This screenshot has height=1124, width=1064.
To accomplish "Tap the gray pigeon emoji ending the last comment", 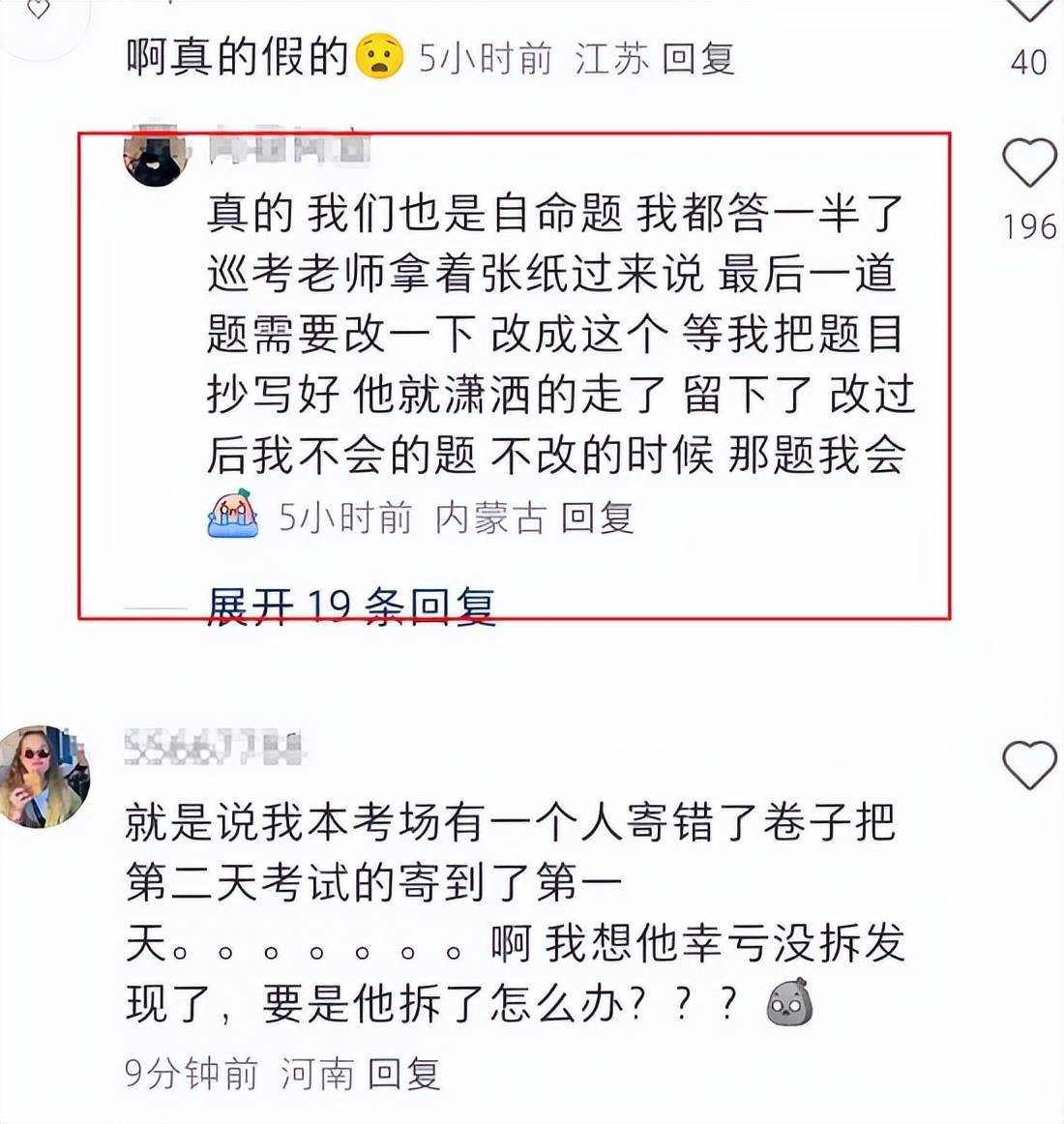I will 789,1002.
